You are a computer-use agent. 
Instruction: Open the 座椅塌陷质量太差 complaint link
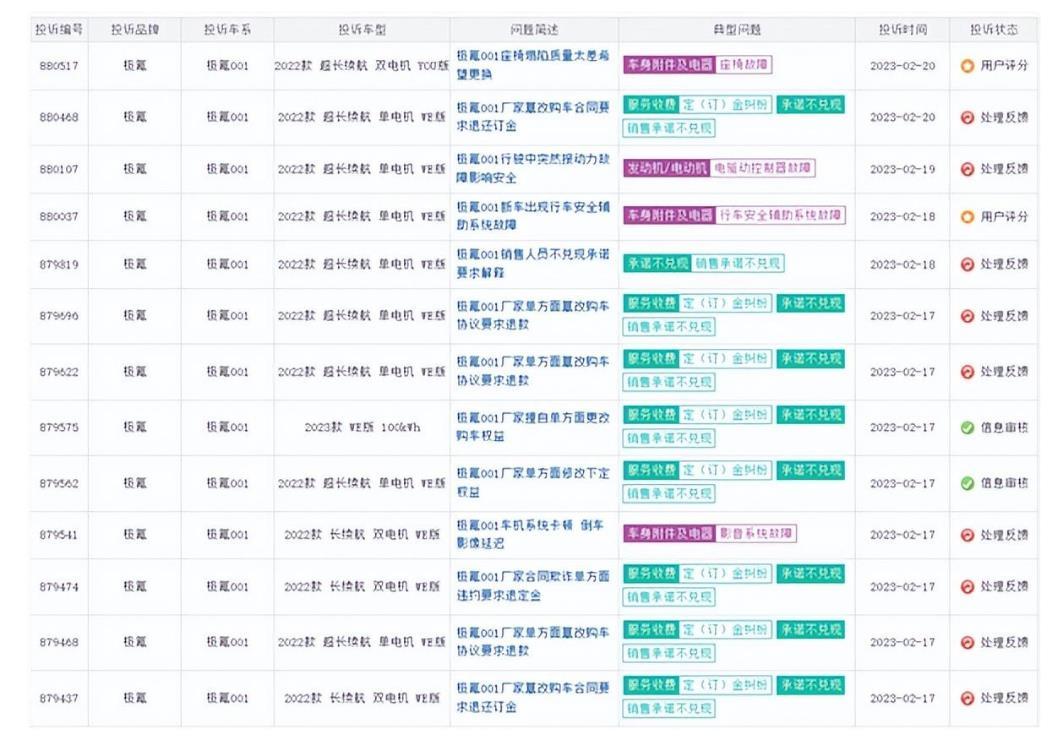[x=533, y=65]
